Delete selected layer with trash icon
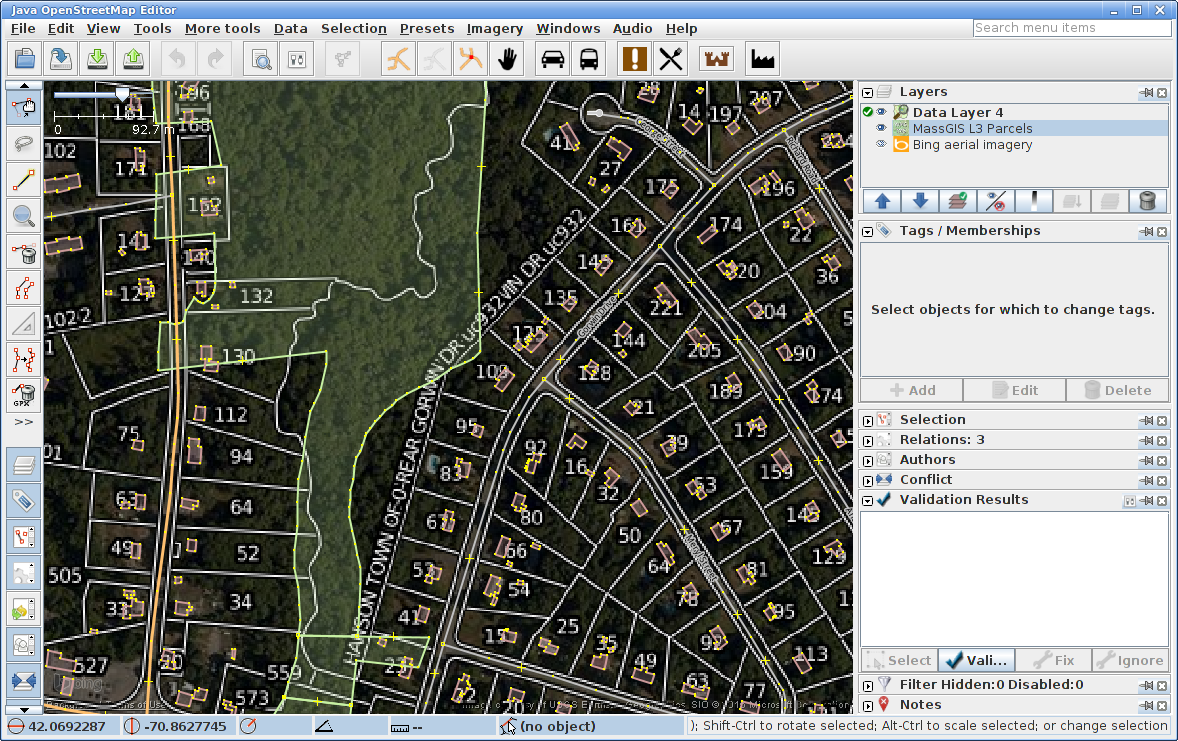 [1148, 201]
